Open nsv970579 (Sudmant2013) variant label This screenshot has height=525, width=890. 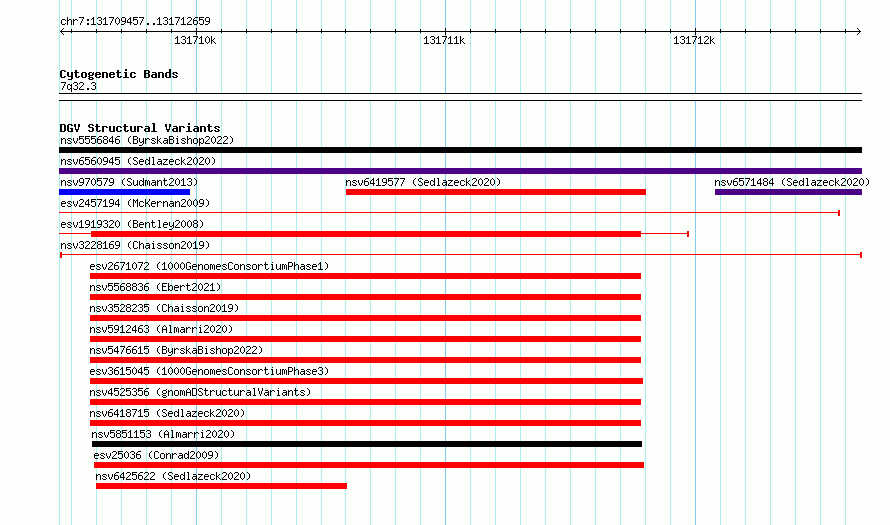pos(129,182)
